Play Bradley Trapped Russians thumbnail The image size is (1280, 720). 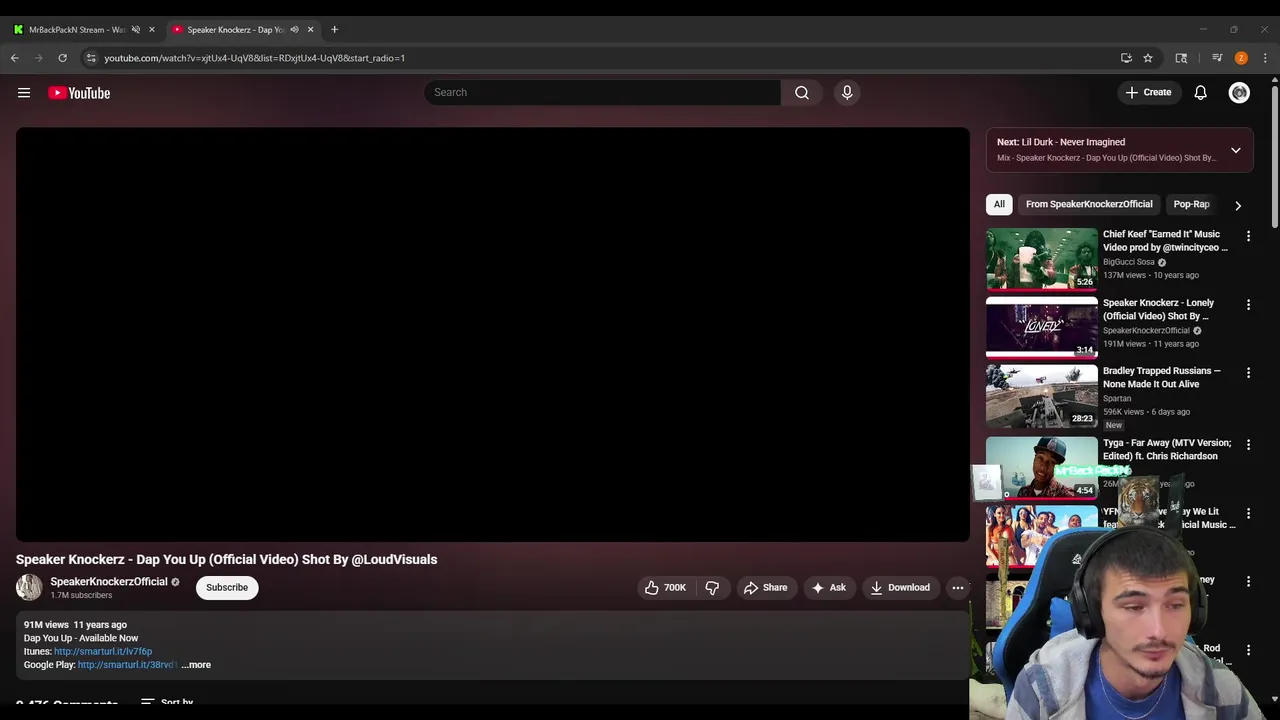point(1041,396)
